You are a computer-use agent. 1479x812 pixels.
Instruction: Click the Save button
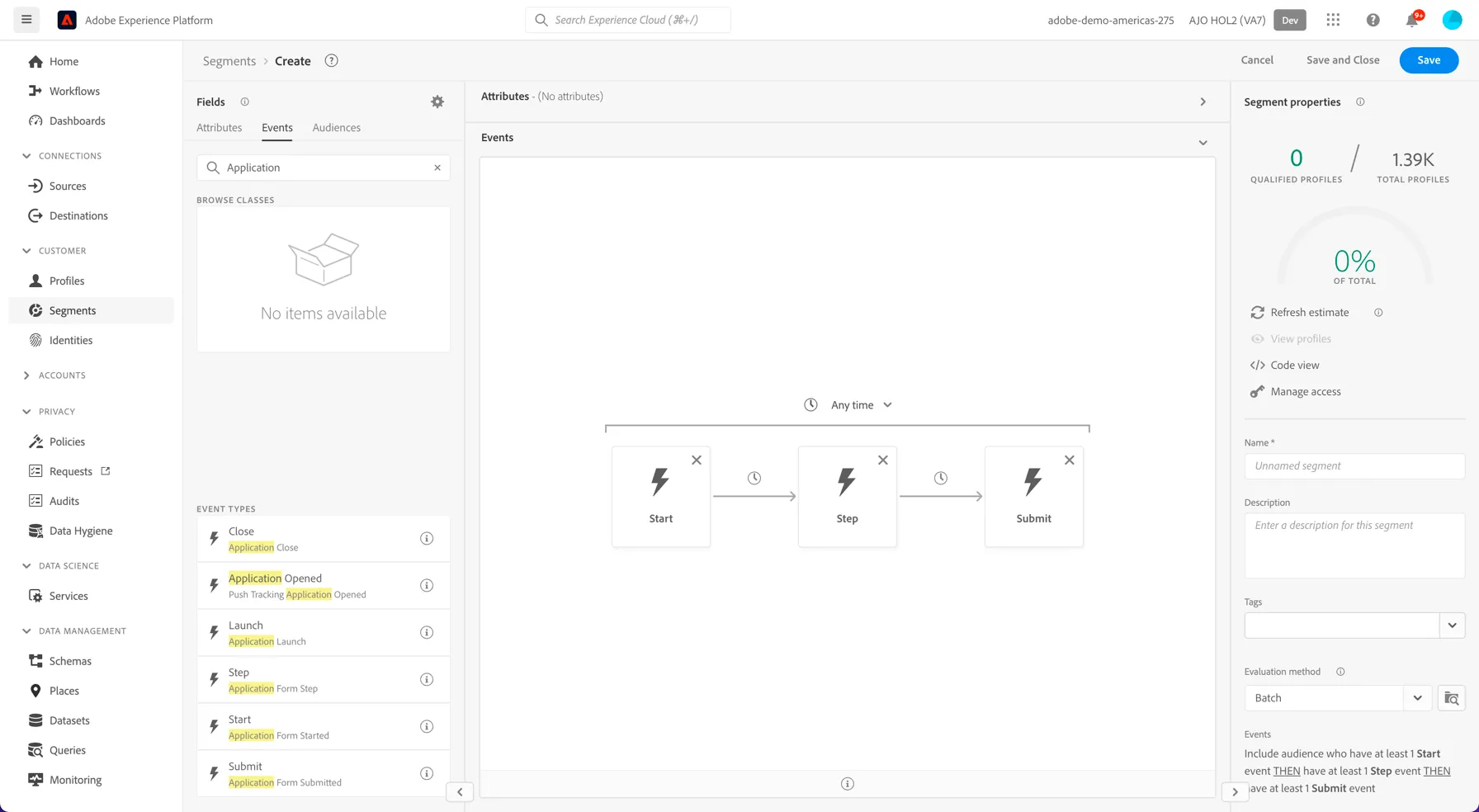pos(1429,59)
